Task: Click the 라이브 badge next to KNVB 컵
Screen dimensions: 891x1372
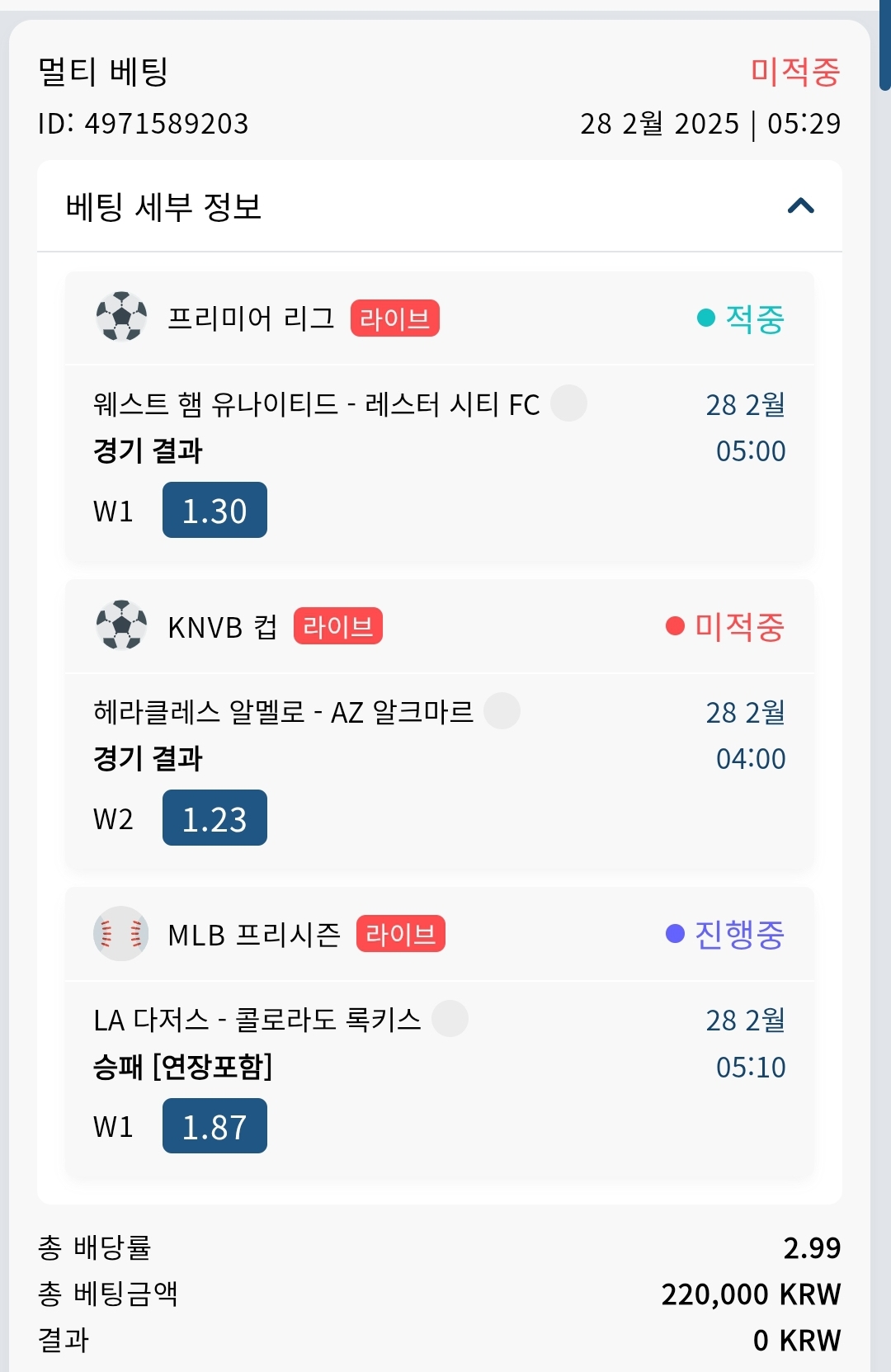Action: tap(337, 626)
